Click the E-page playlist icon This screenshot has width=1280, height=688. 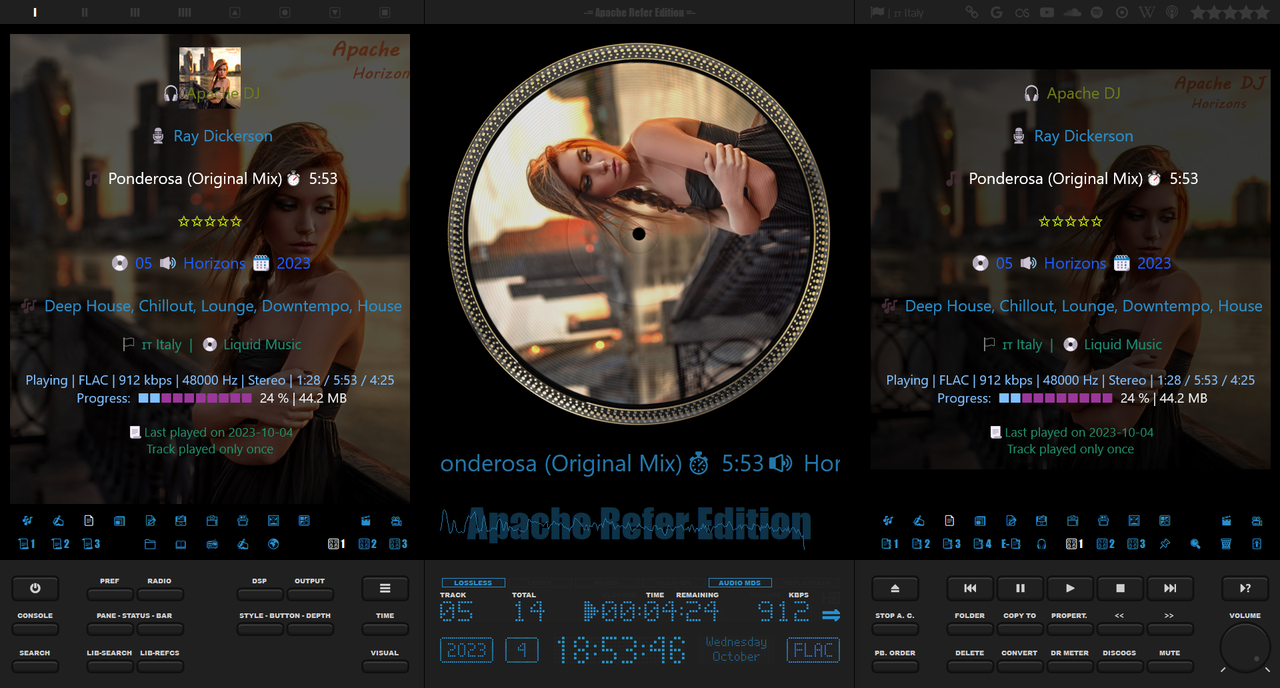click(x=1011, y=544)
